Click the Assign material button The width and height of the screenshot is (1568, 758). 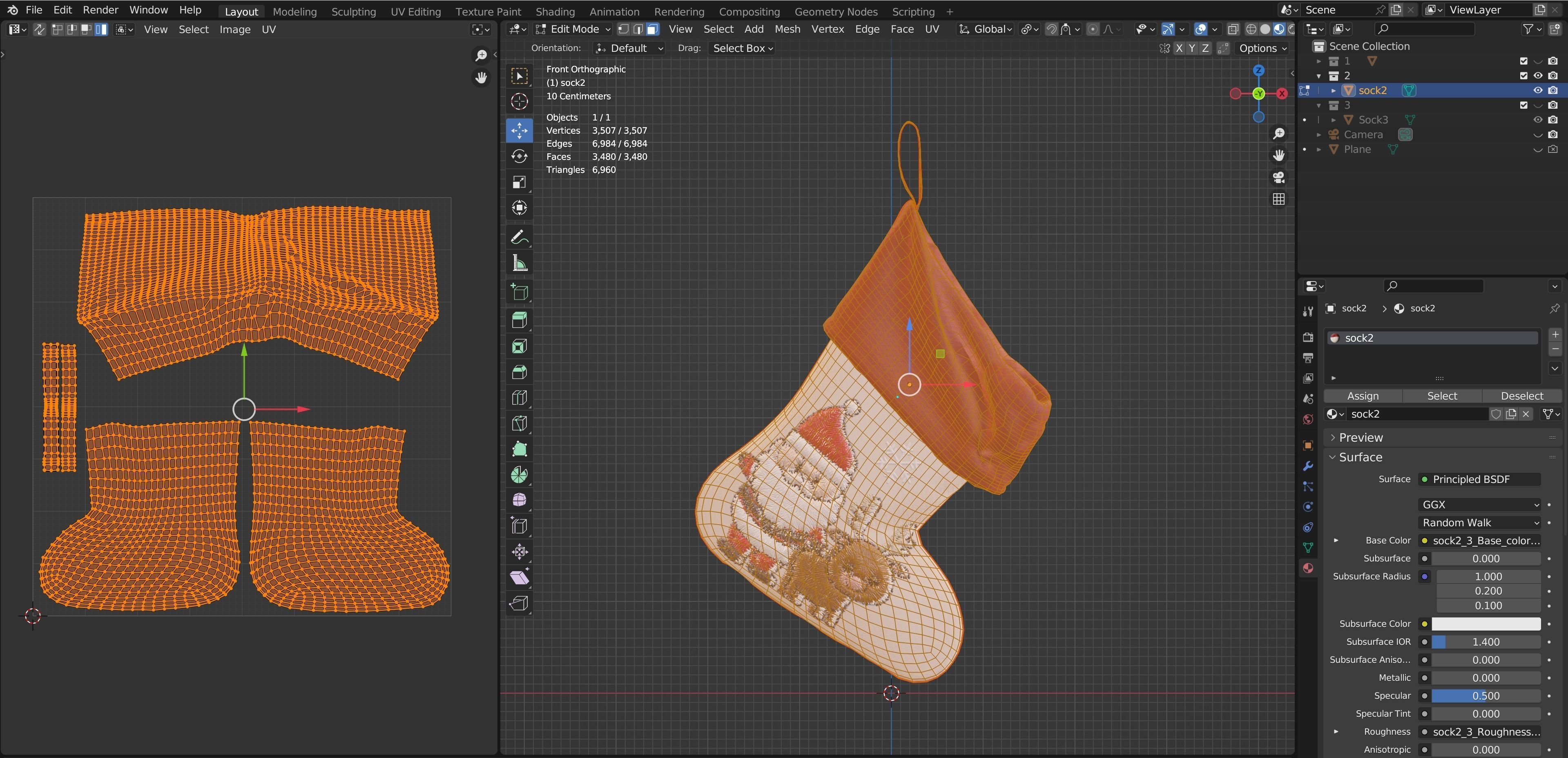point(1363,396)
